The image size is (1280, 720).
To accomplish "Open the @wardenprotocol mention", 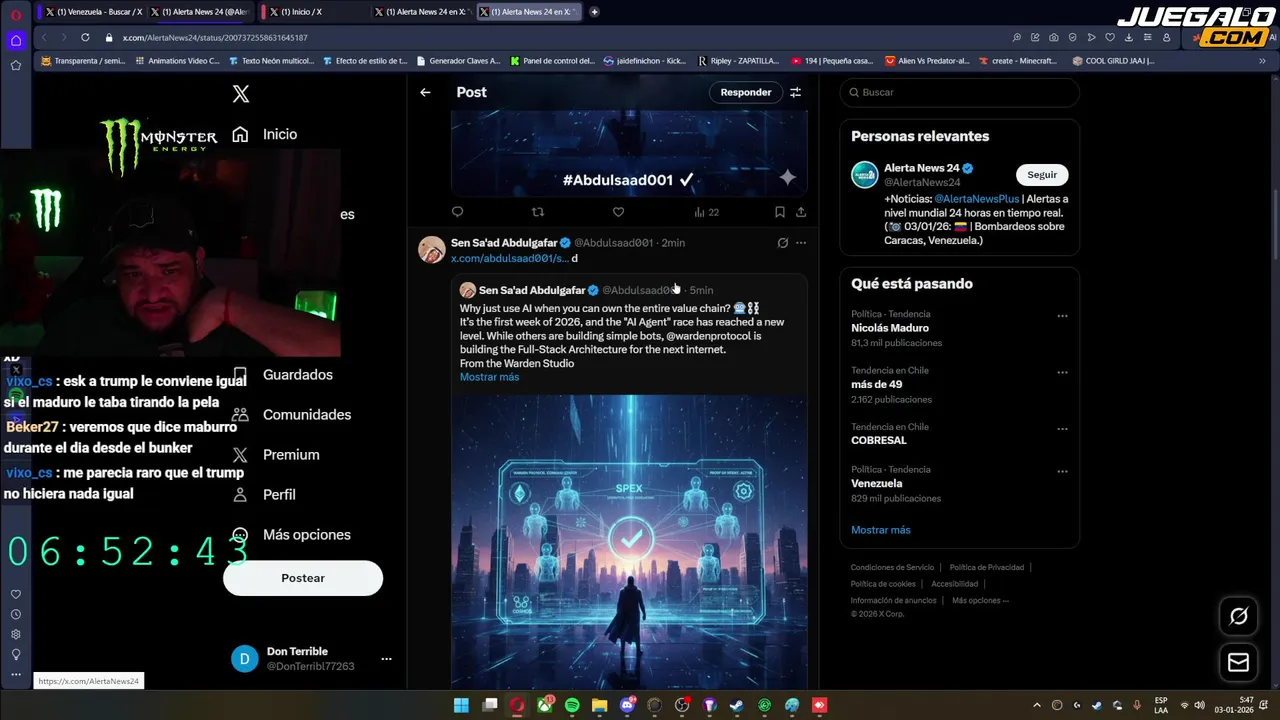I will click(x=709, y=336).
